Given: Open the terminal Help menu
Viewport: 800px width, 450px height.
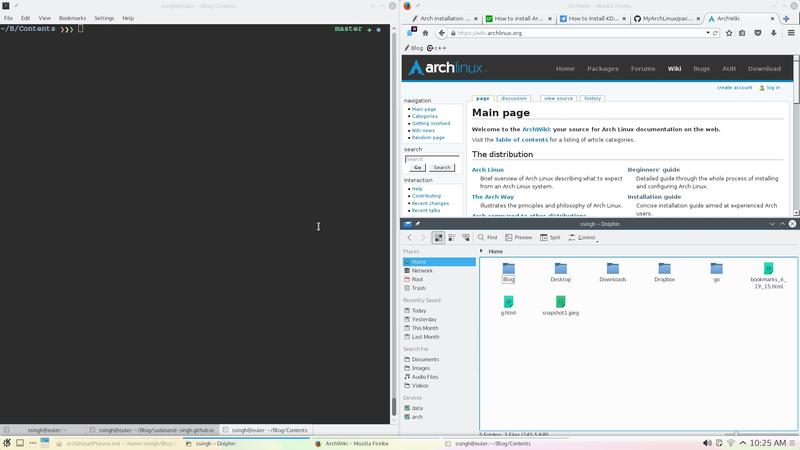Looking at the screenshot, I should tap(128, 18).
